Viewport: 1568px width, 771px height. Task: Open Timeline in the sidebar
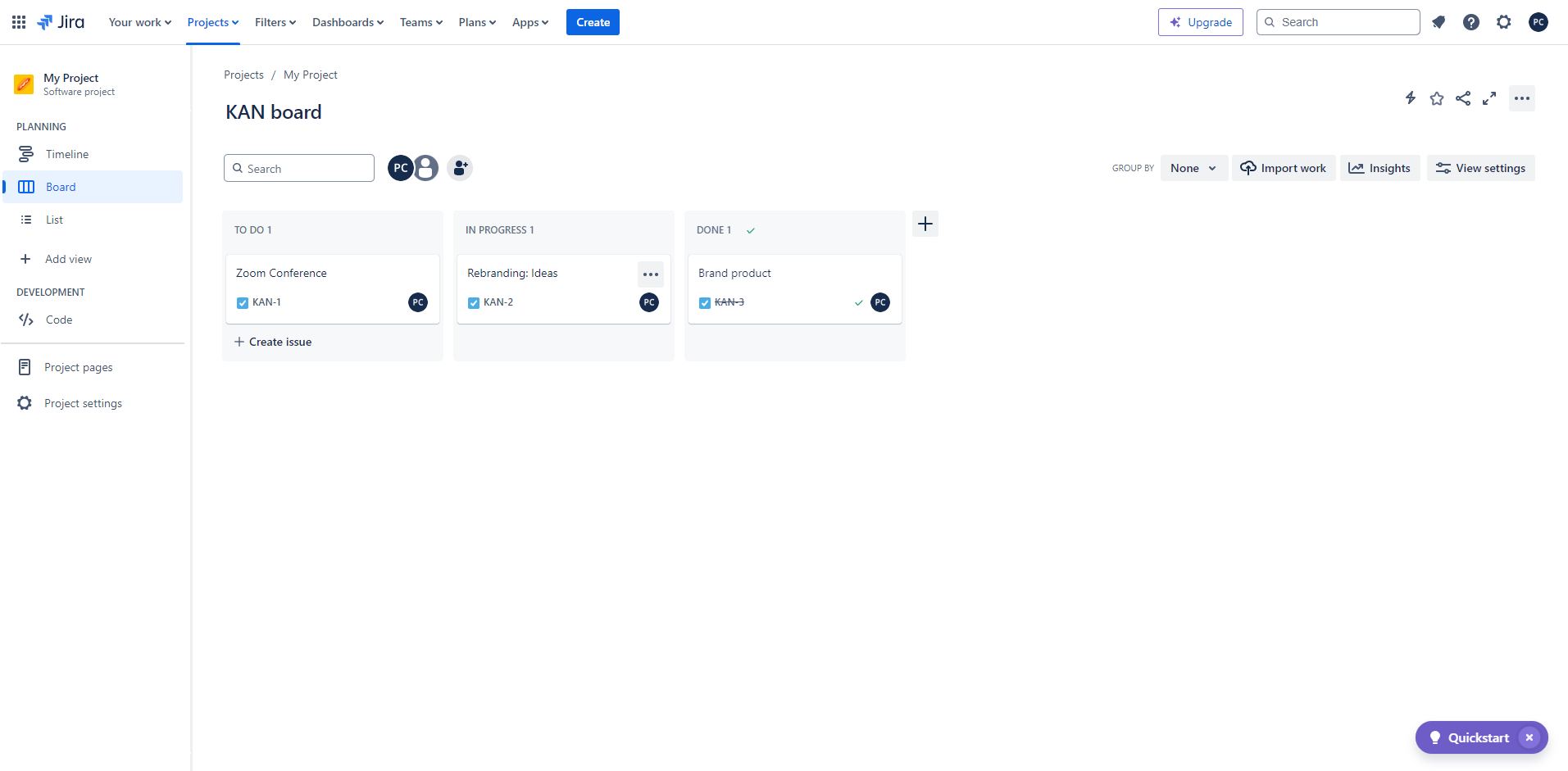(93, 154)
